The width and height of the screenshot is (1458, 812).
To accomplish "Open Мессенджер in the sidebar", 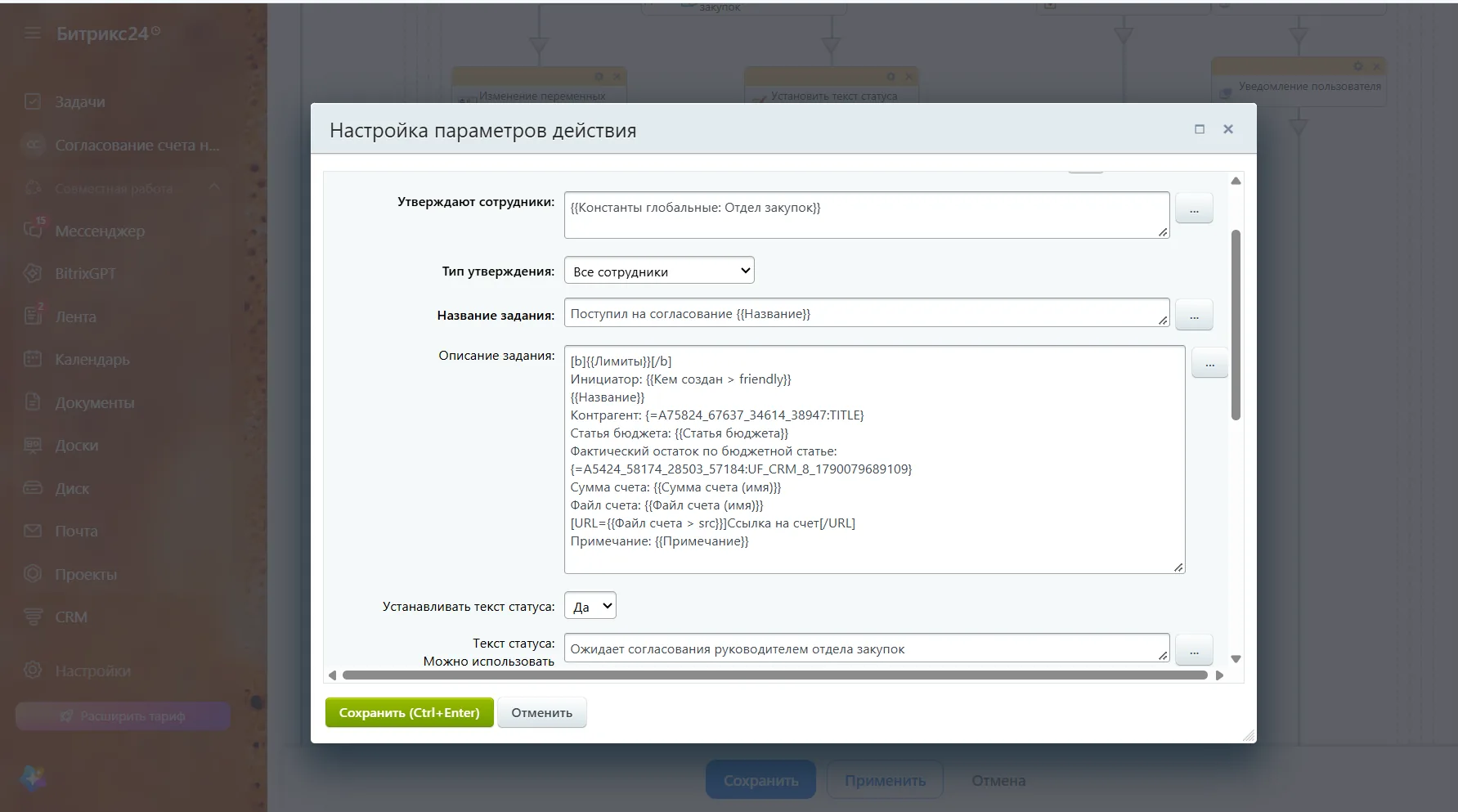I will pyautogui.click(x=100, y=231).
